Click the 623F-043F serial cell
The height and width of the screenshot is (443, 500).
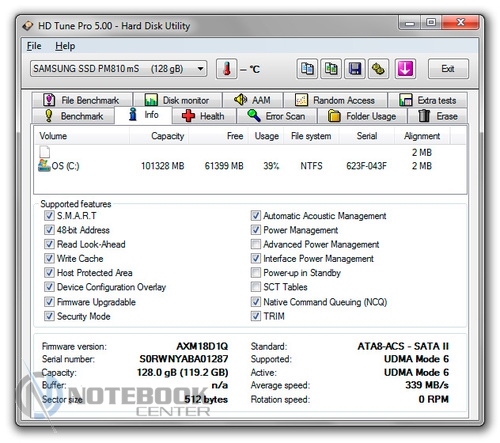coord(366,166)
